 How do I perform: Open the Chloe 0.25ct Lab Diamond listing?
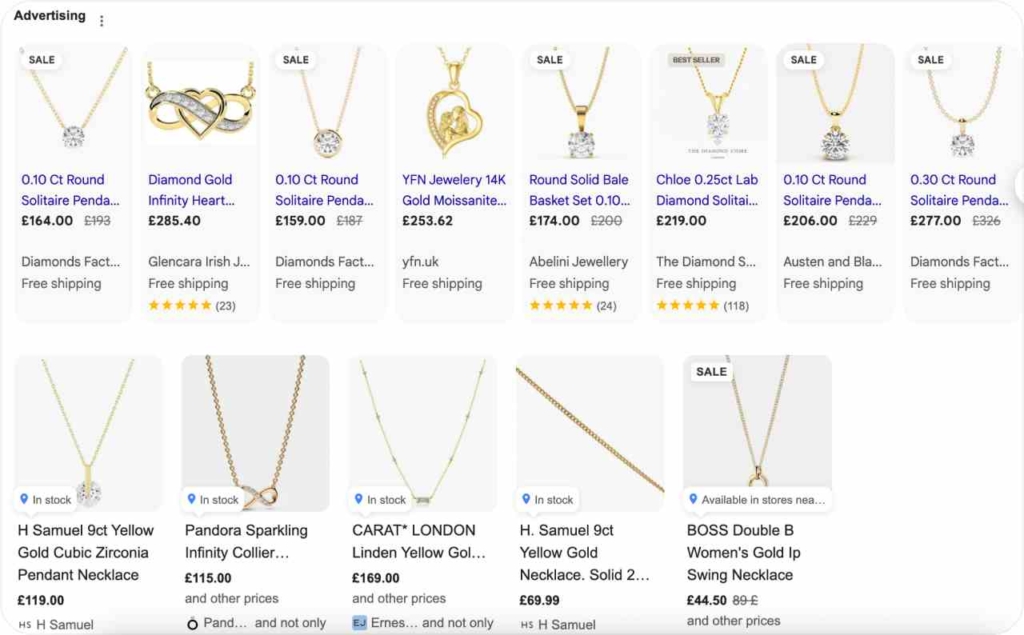pyautogui.click(x=707, y=190)
